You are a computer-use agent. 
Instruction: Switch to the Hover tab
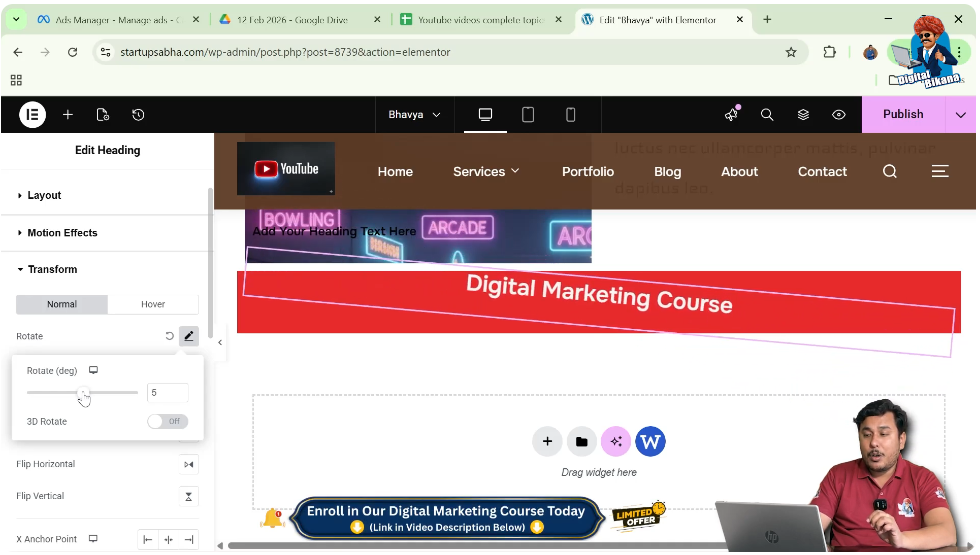[x=153, y=304]
